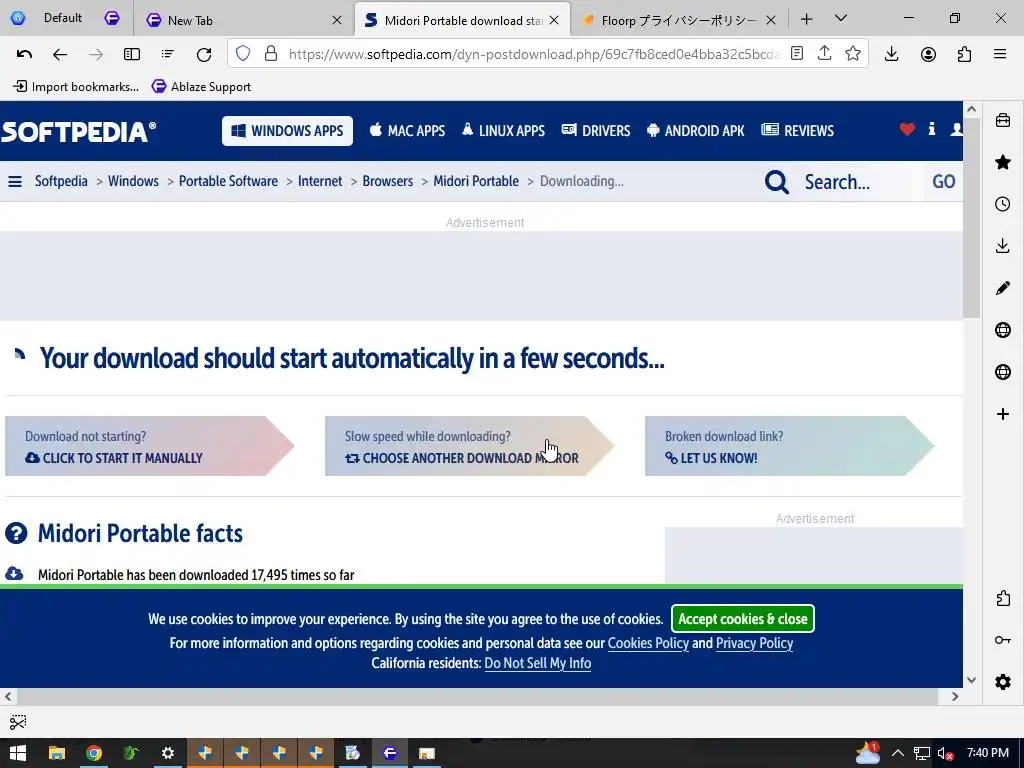This screenshot has height=768, width=1024.
Task: Click the GO search button
Action: tap(944, 182)
